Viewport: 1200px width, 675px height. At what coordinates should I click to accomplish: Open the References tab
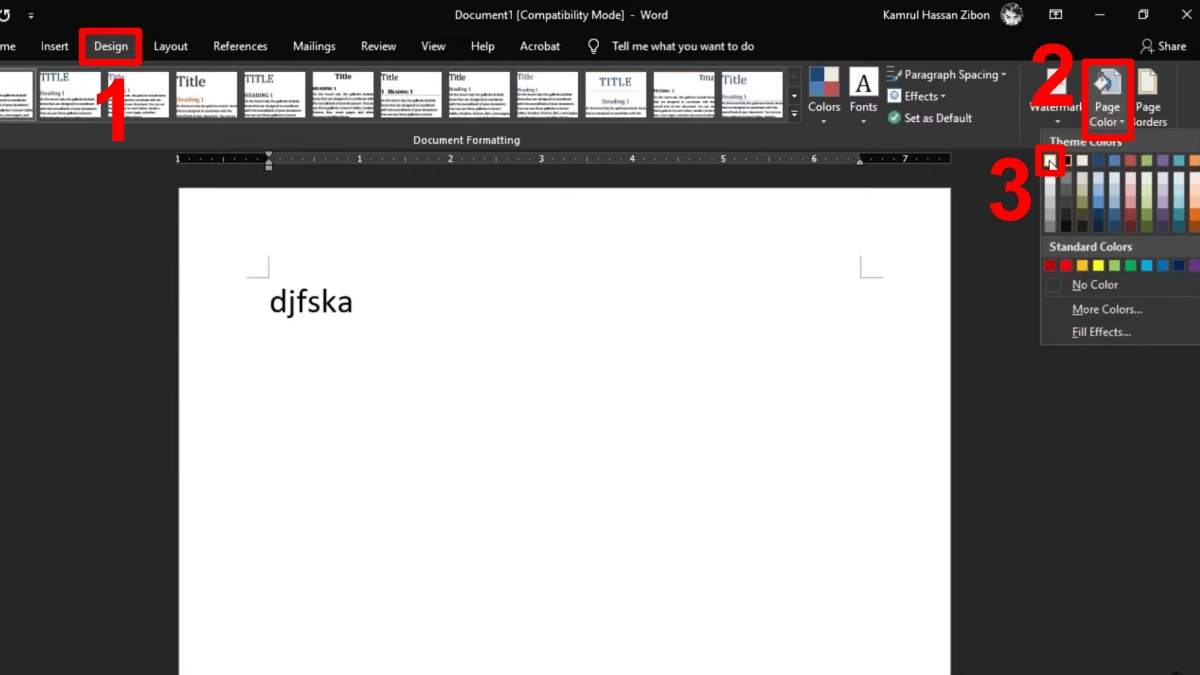(x=240, y=46)
